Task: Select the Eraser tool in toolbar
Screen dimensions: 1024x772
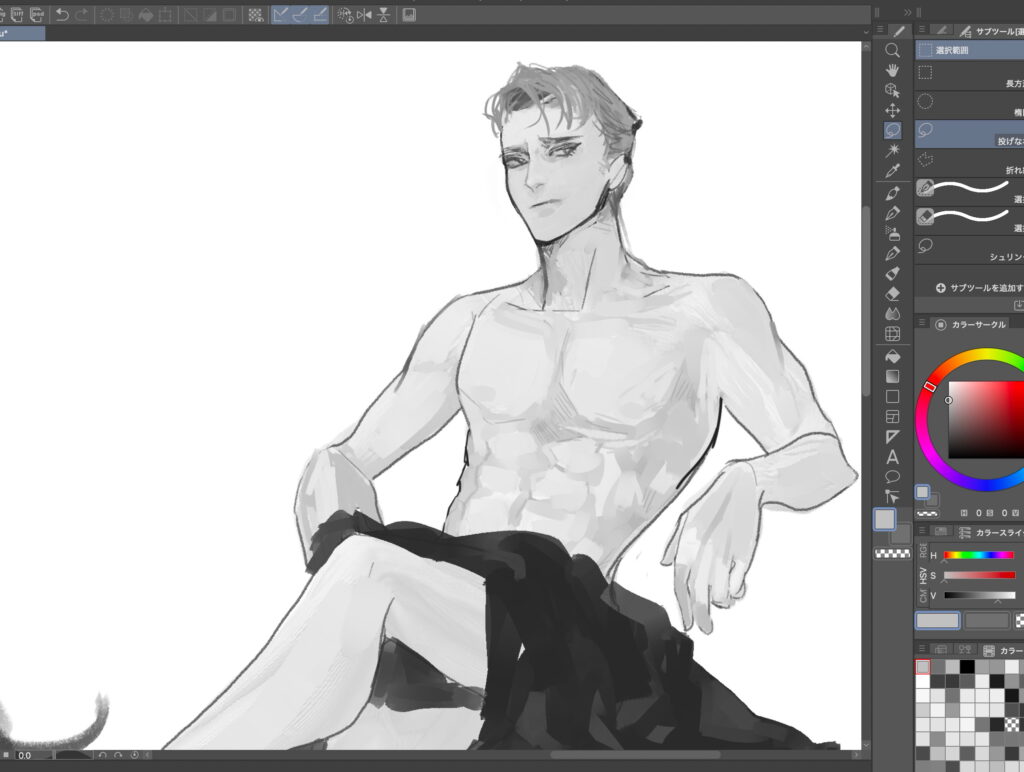Action: 893,293
